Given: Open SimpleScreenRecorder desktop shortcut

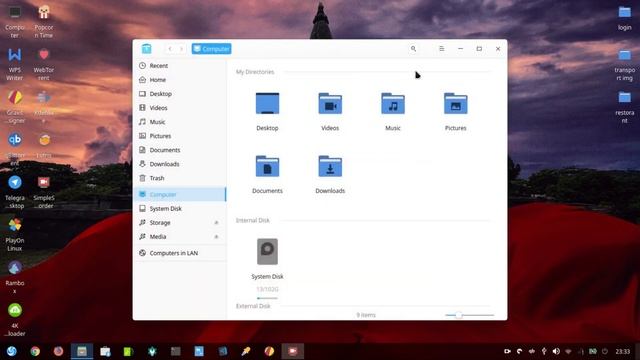Looking at the screenshot, I should pos(44,192).
